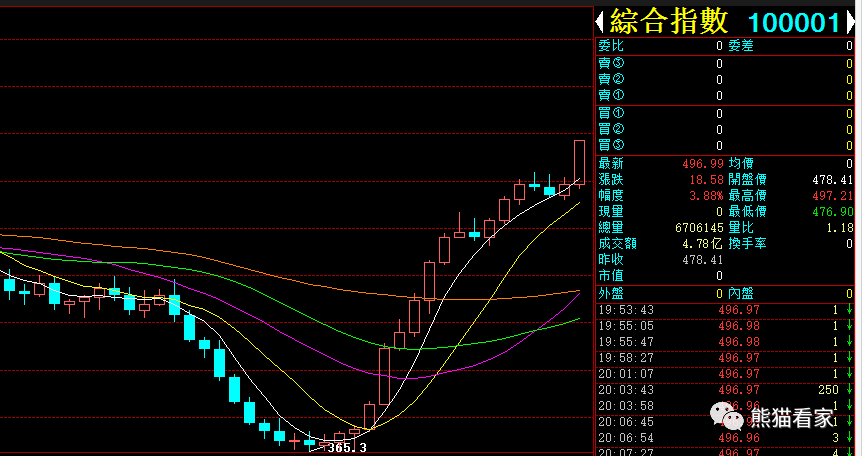
Task: Select the 綜合指數 title text
Action: (669, 22)
